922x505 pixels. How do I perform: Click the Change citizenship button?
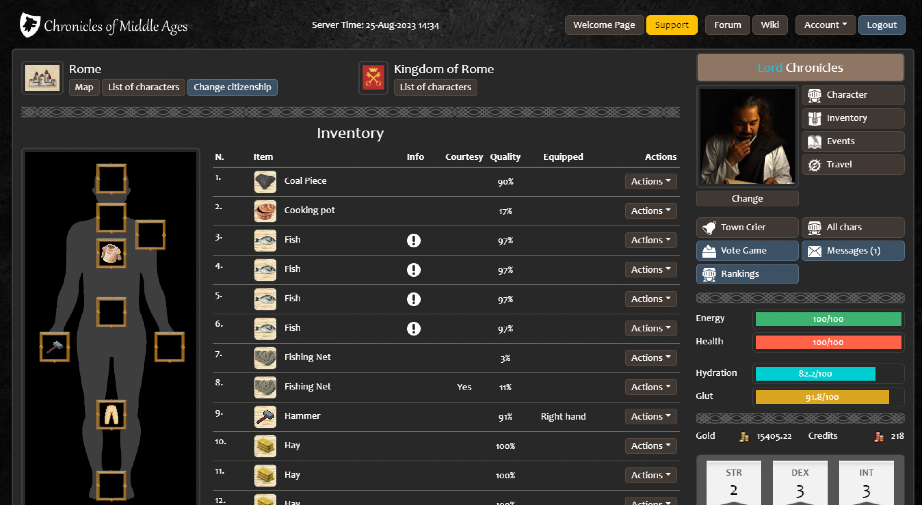[x=232, y=87]
